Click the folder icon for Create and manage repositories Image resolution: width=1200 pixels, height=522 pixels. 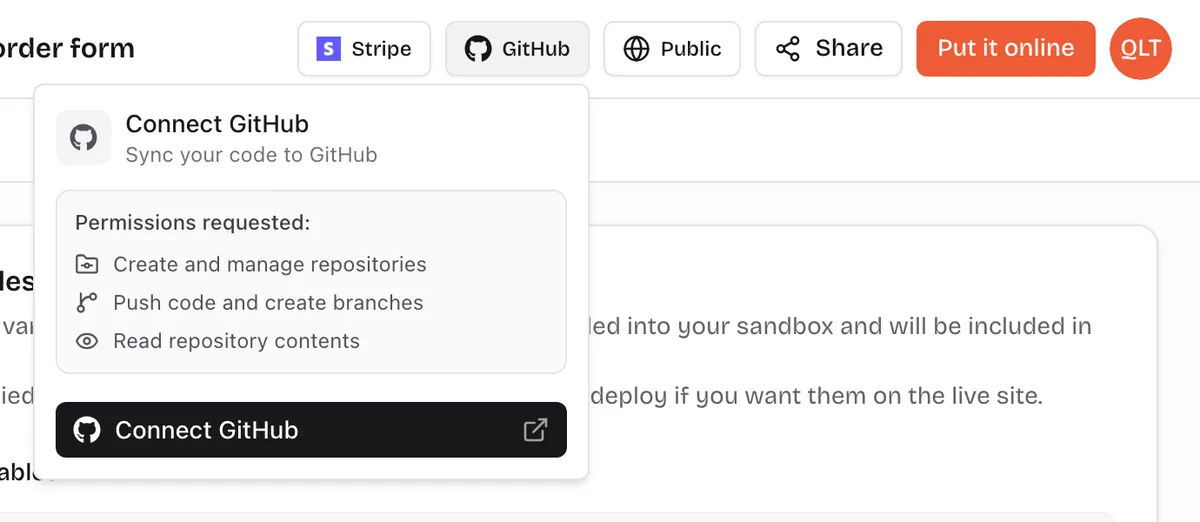[x=87, y=265]
